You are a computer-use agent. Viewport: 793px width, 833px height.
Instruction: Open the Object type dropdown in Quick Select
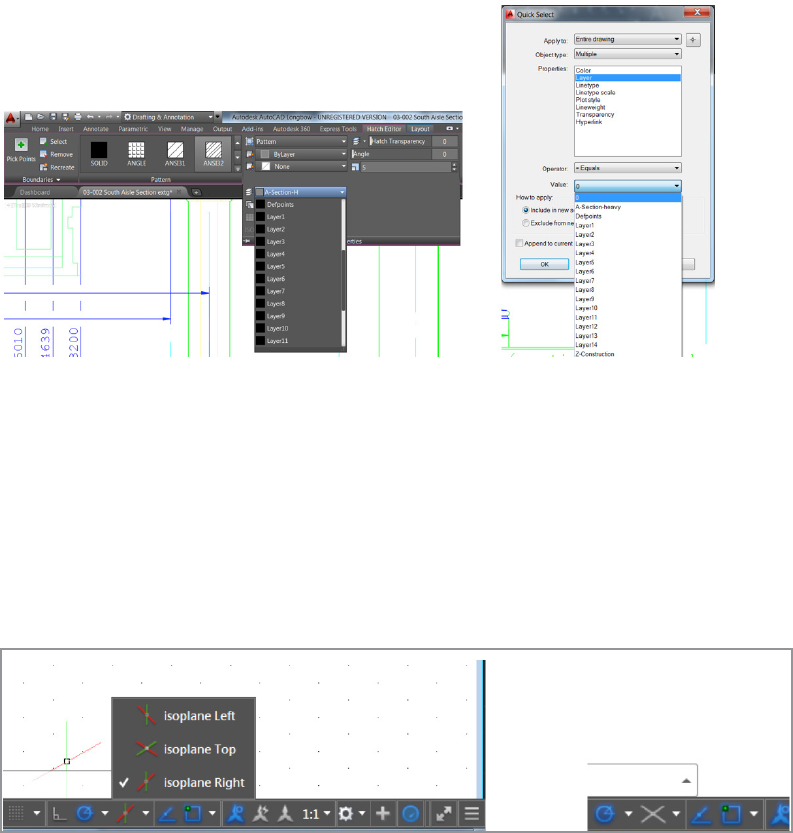click(x=627, y=54)
